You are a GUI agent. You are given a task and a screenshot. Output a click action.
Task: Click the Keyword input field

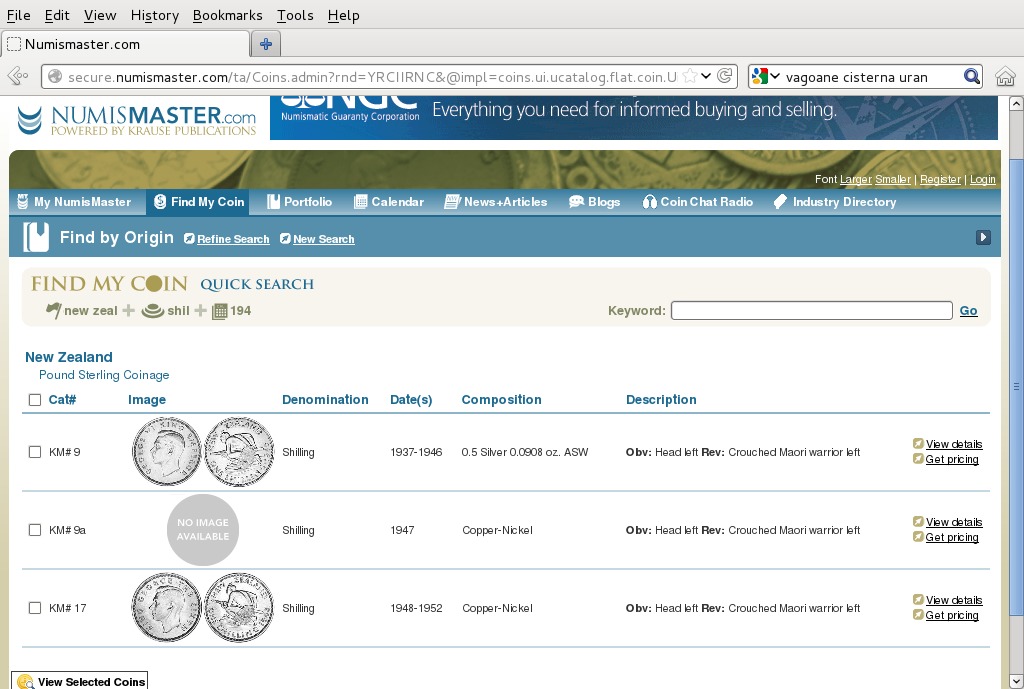(812, 310)
